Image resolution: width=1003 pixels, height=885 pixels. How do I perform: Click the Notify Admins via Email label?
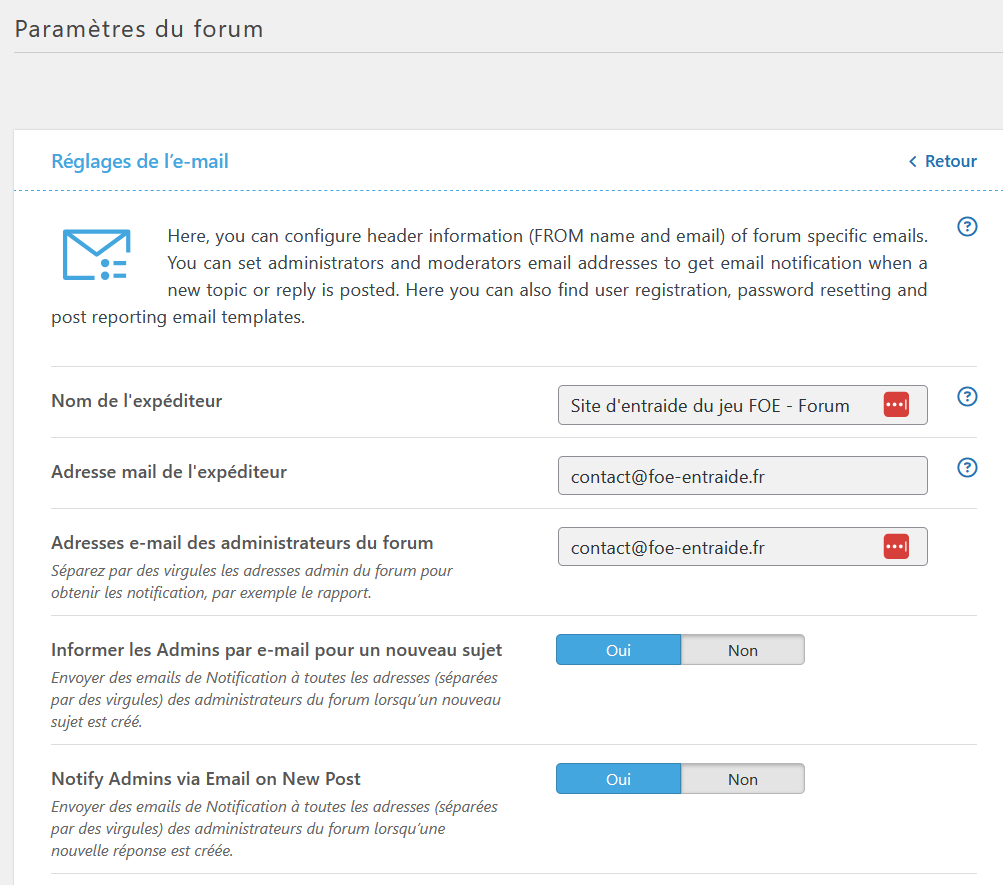[206, 779]
